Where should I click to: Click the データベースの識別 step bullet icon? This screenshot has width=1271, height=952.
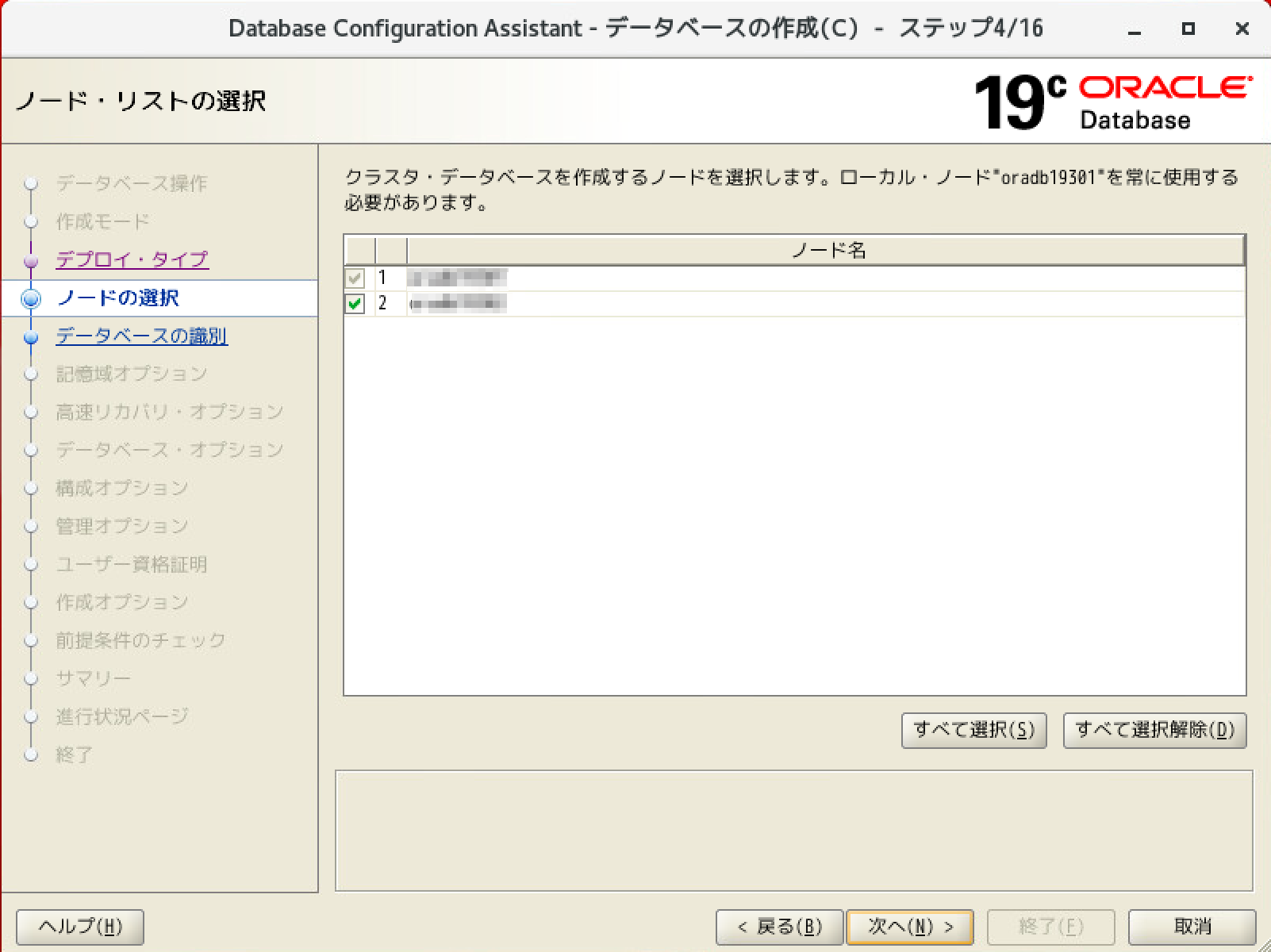32,336
